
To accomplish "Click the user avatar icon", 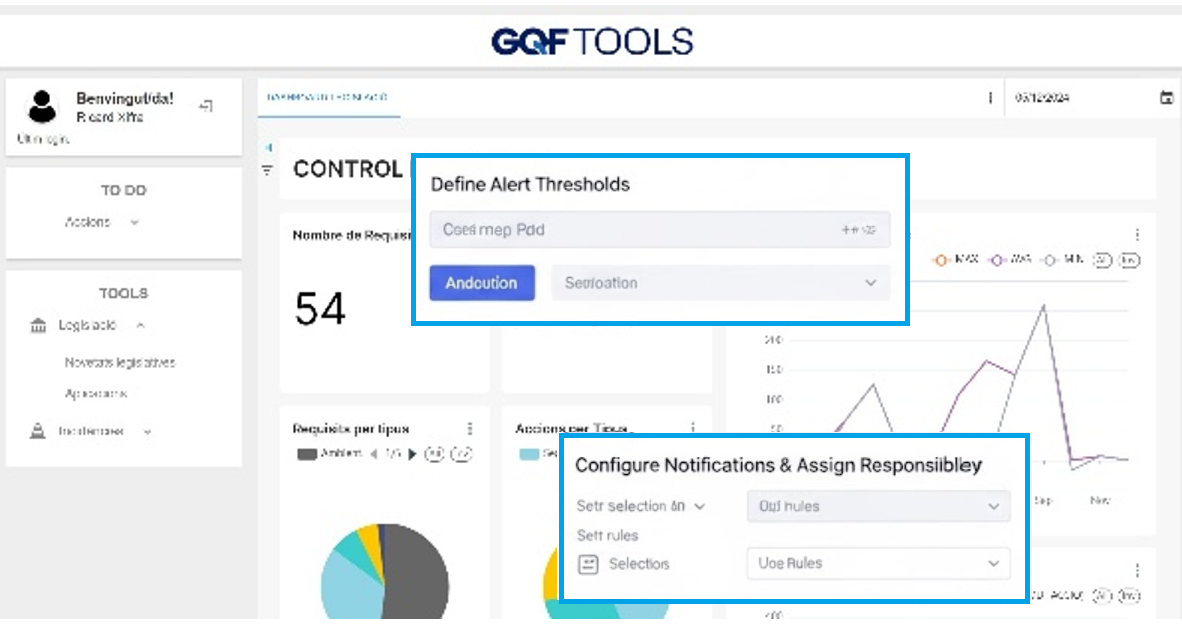I will (42, 106).
